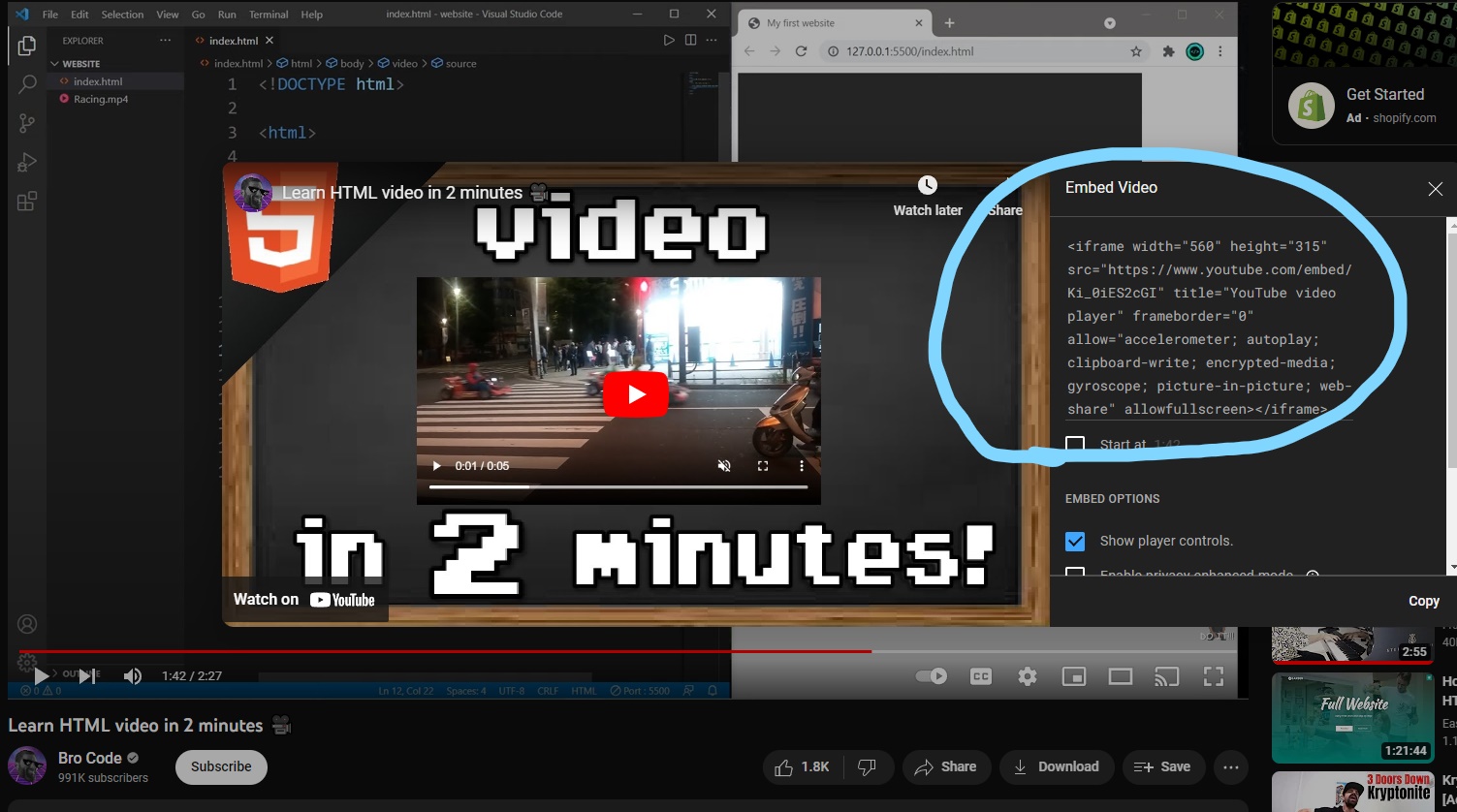Close the Embed Video panel

[1435, 189]
